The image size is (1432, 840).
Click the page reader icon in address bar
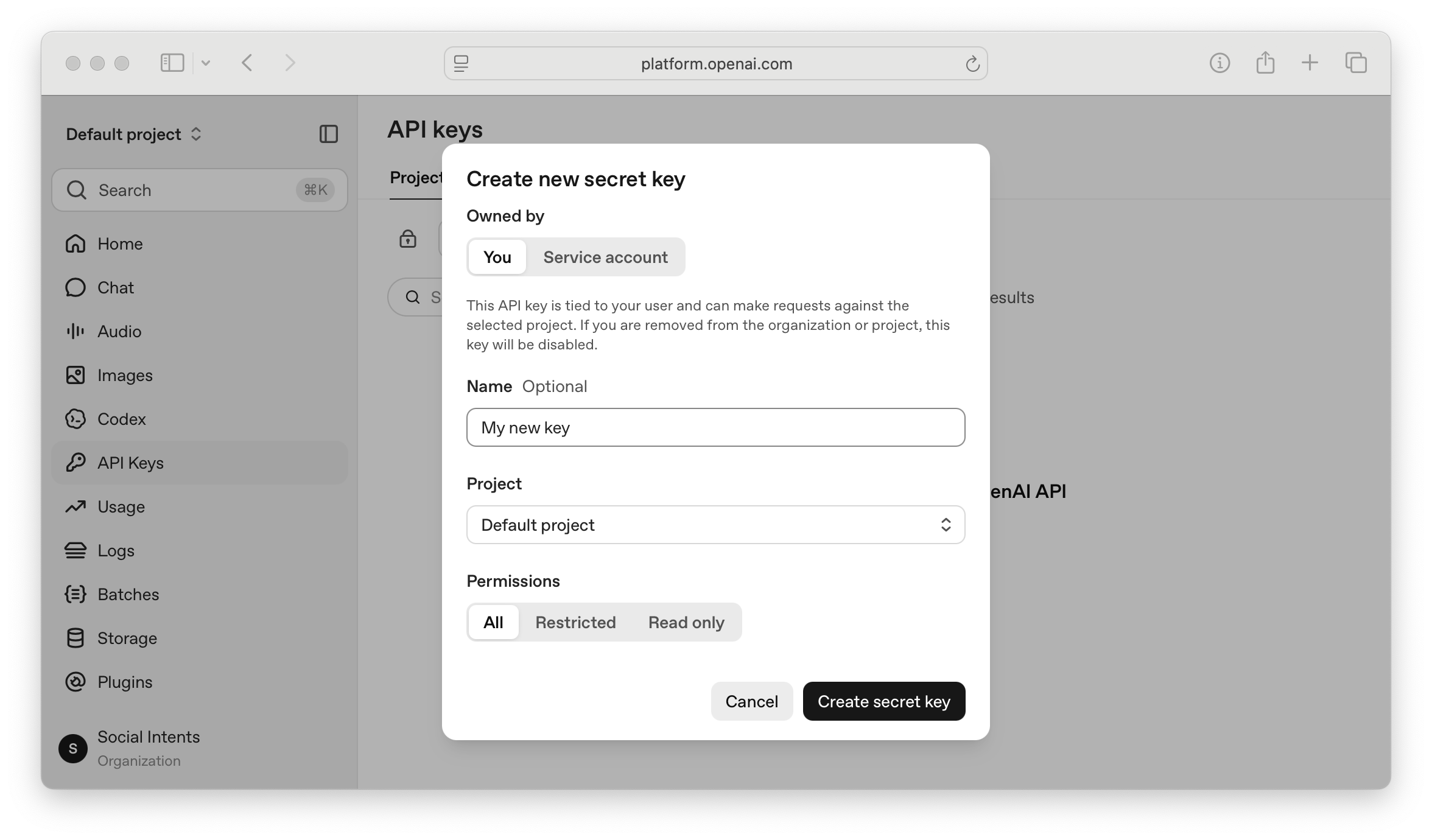(462, 63)
